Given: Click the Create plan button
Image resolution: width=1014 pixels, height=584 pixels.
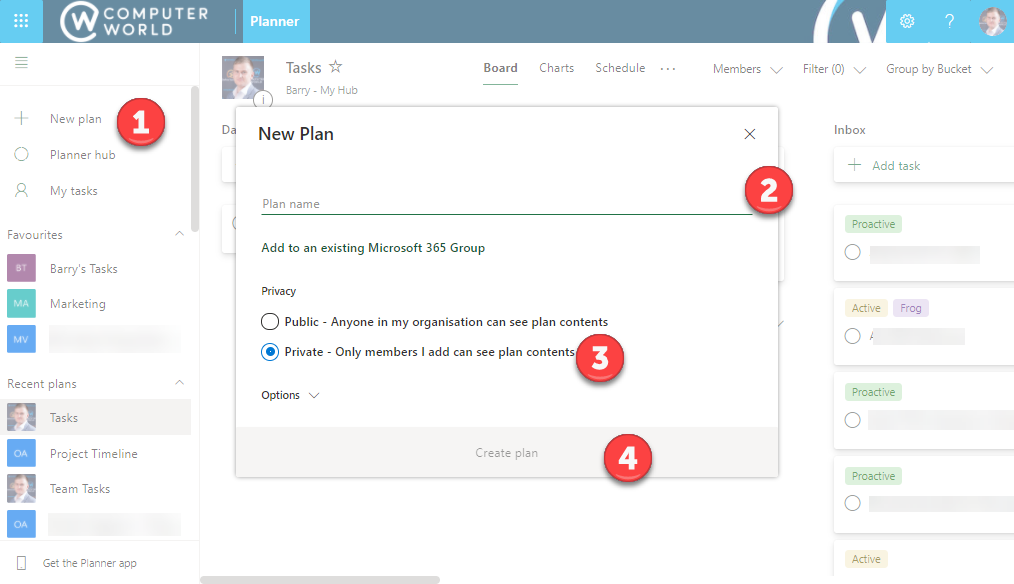Looking at the screenshot, I should click(x=506, y=452).
